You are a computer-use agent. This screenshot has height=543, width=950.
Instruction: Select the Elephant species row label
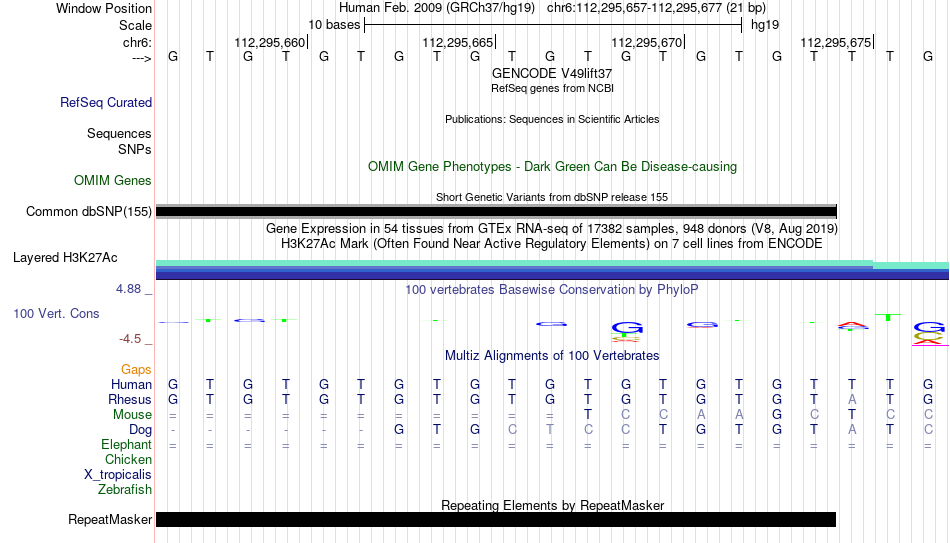click(x=127, y=445)
